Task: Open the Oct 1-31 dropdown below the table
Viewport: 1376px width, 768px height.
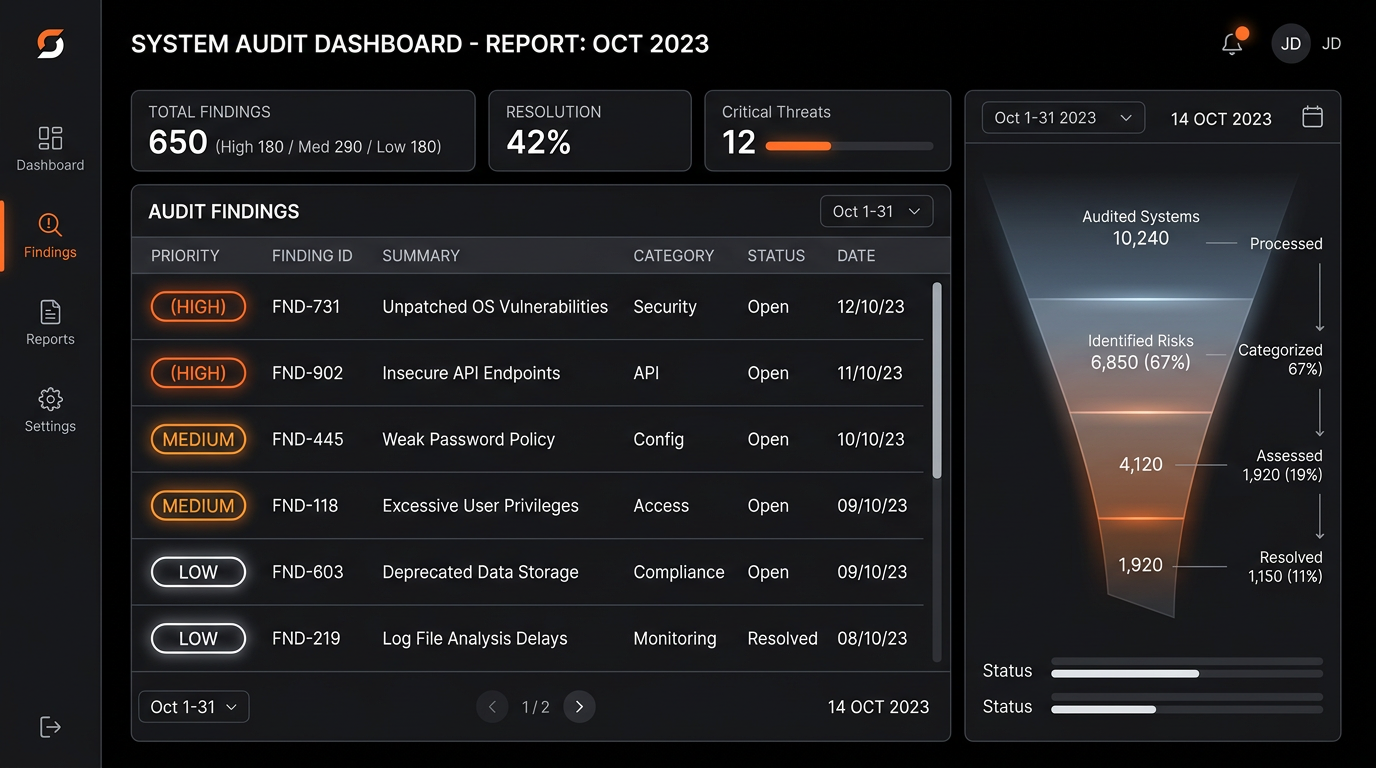Action: point(193,707)
